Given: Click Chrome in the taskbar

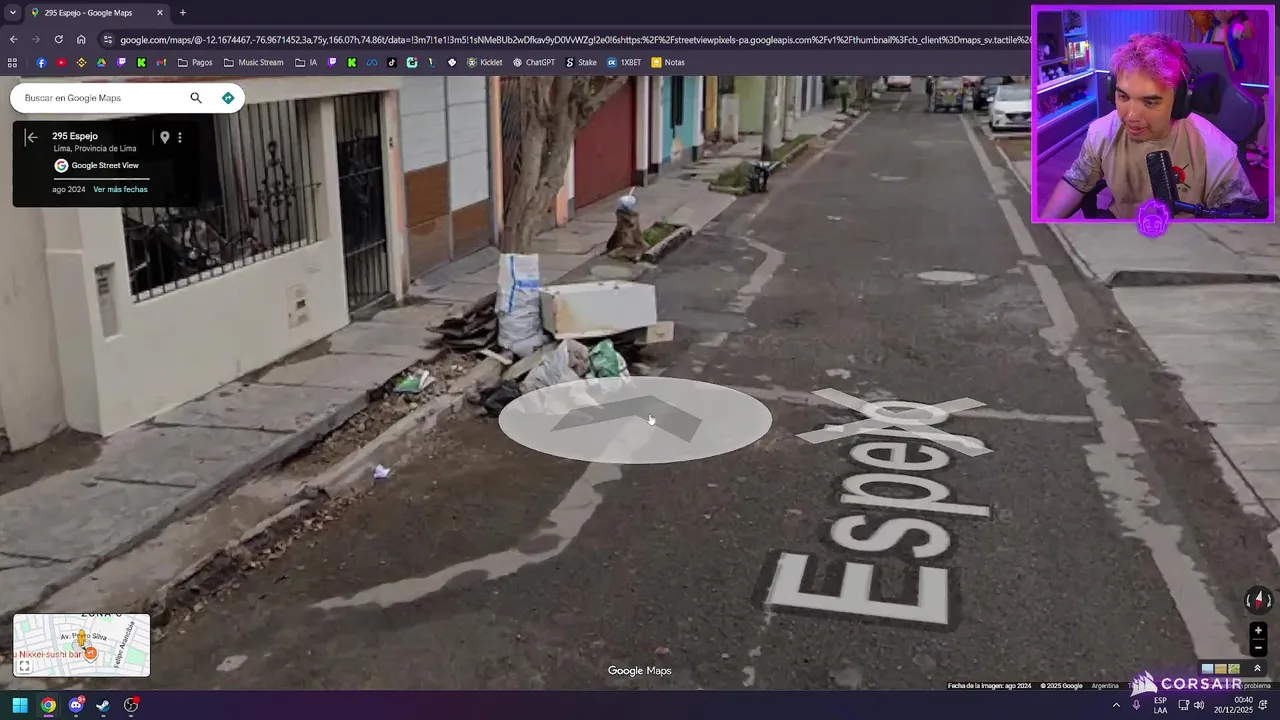Looking at the screenshot, I should 48,705.
